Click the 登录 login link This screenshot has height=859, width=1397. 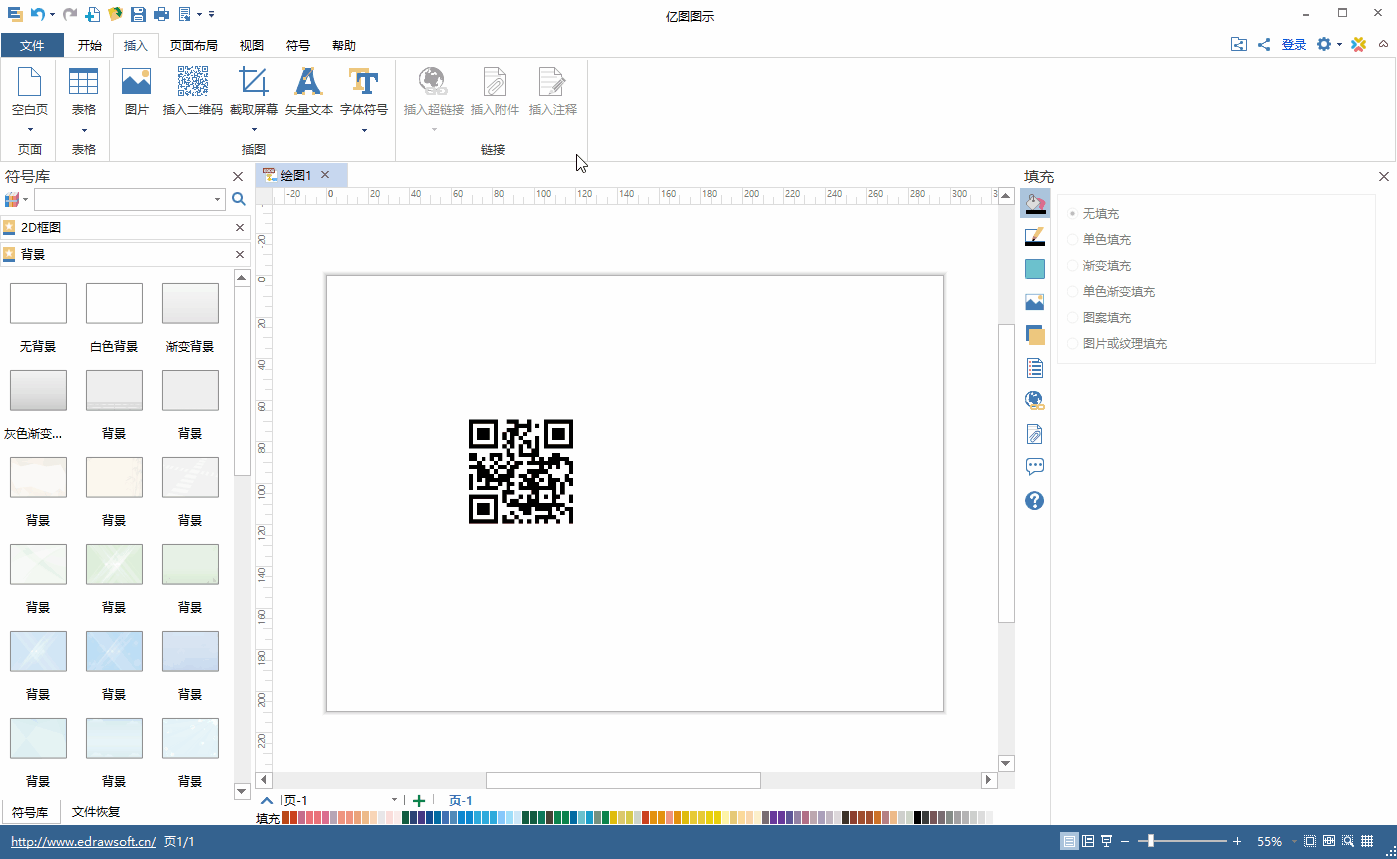(x=1294, y=45)
